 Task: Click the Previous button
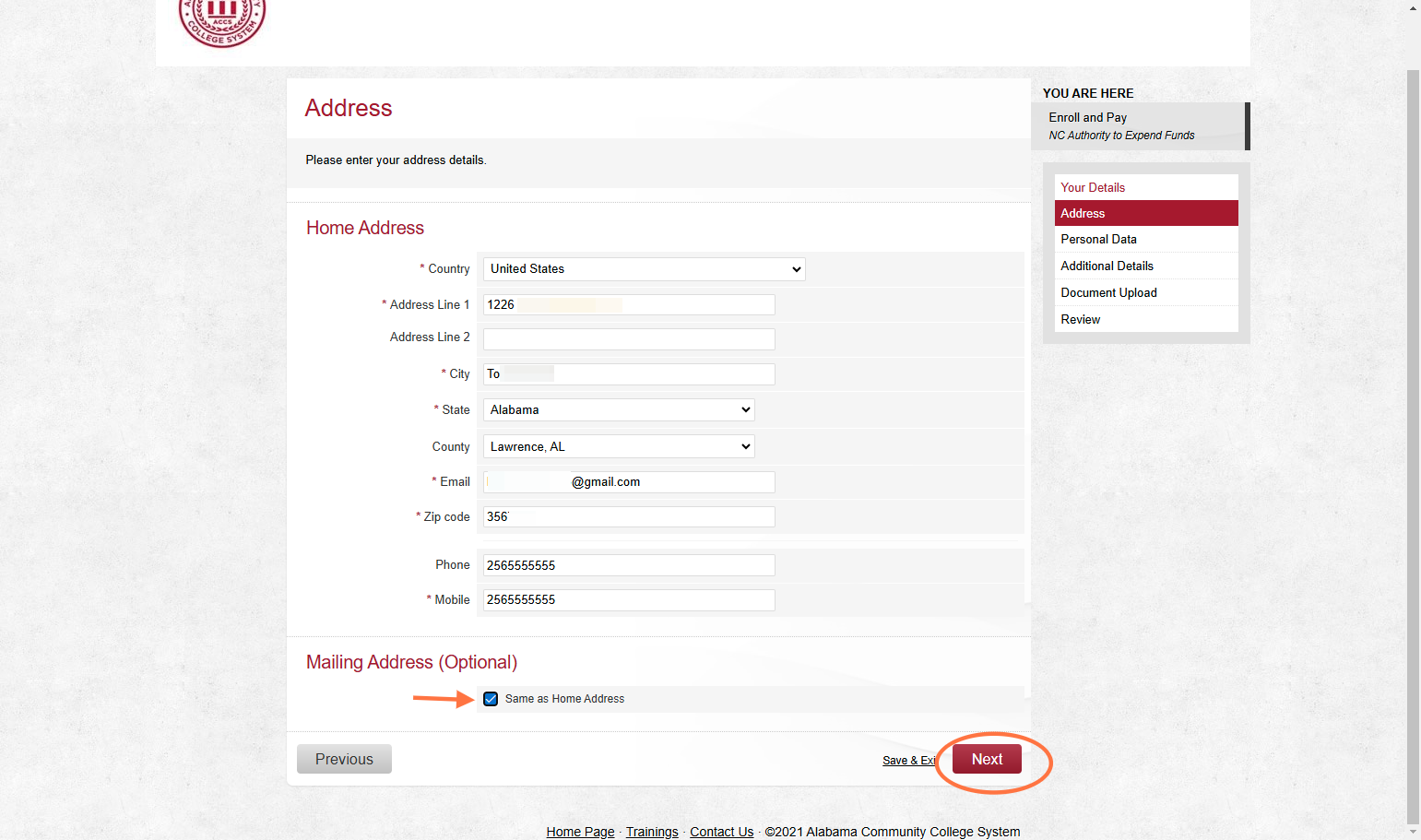(344, 759)
